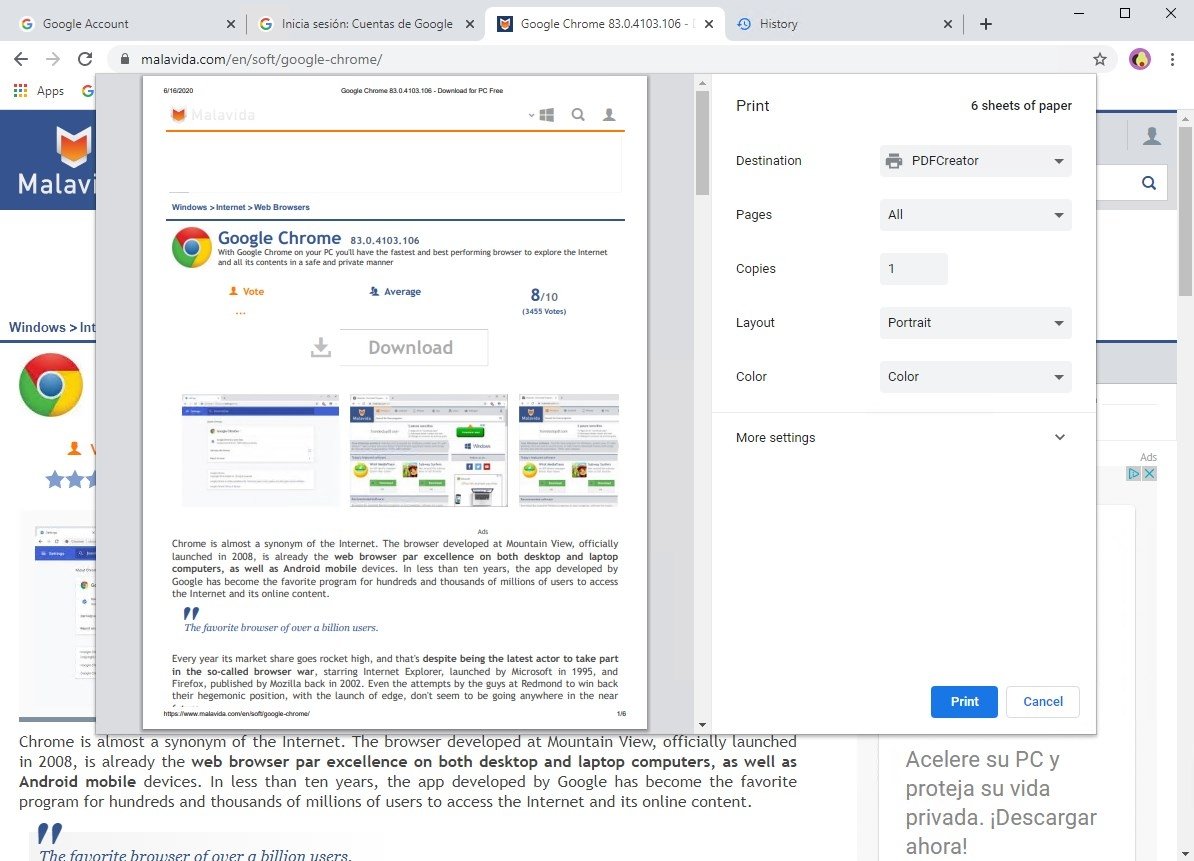Click the webpage user account icon
The width and height of the screenshot is (1194, 861).
[1152, 136]
